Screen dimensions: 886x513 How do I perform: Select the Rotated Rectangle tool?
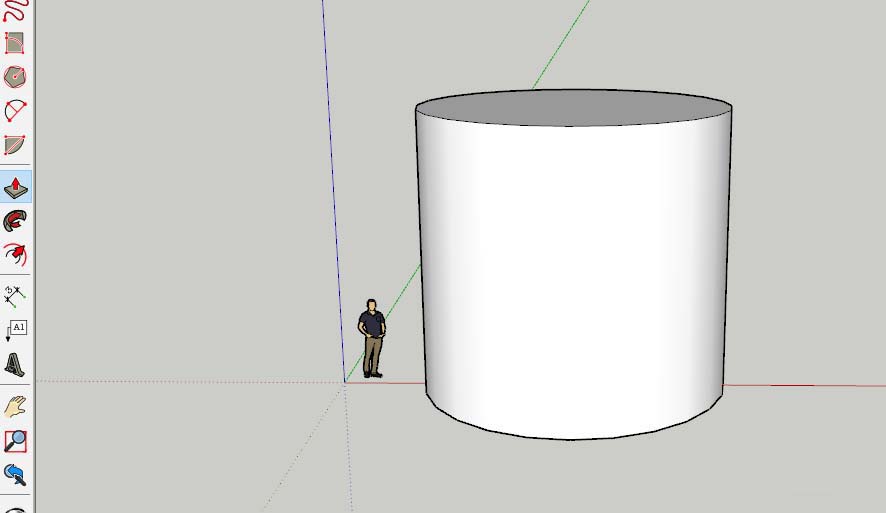click(15, 43)
